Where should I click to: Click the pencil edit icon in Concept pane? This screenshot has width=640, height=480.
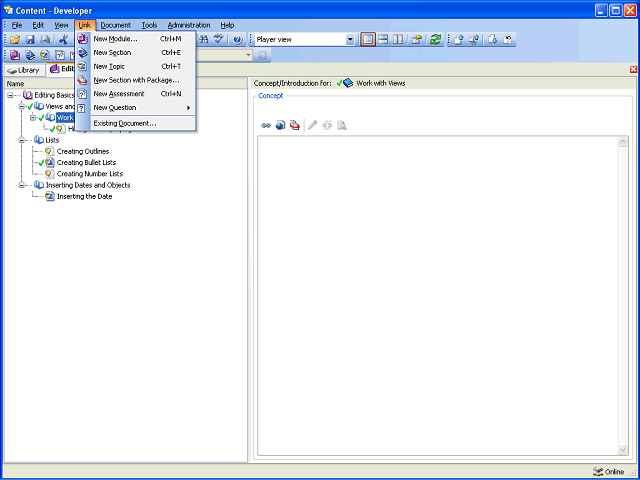pyautogui.click(x=313, y=125)
